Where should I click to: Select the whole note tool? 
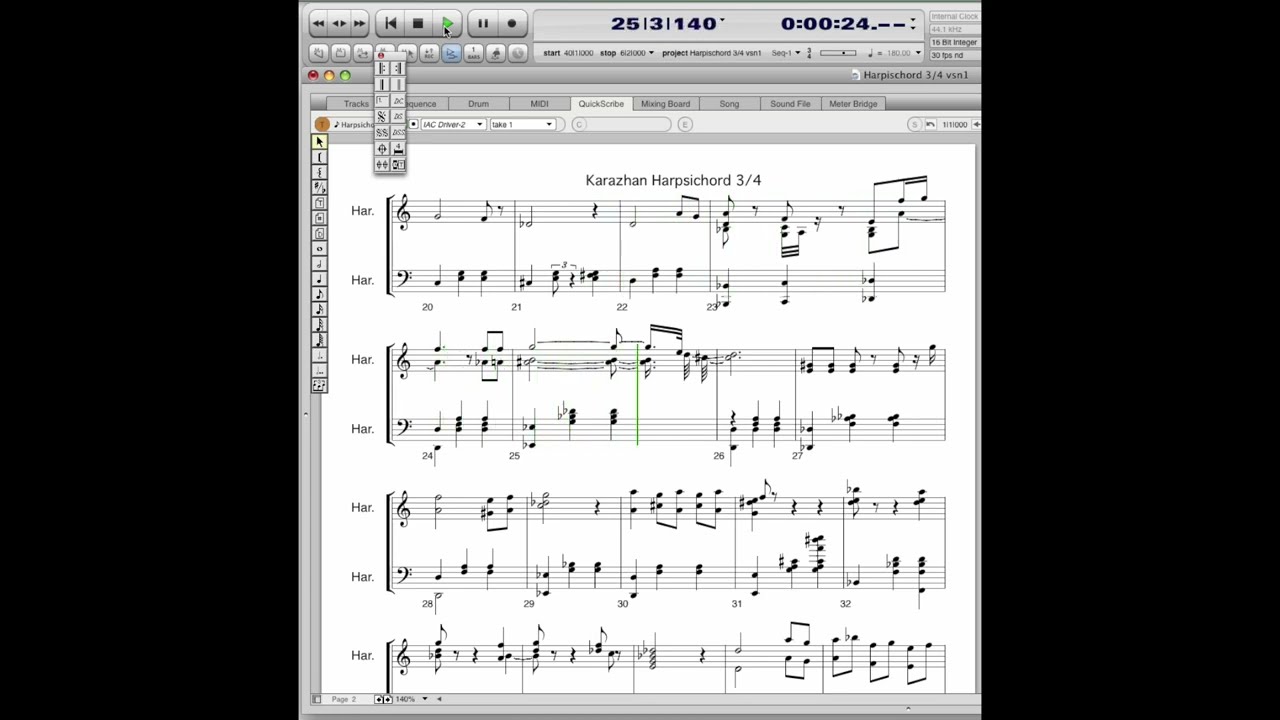[x=319, y=247]
